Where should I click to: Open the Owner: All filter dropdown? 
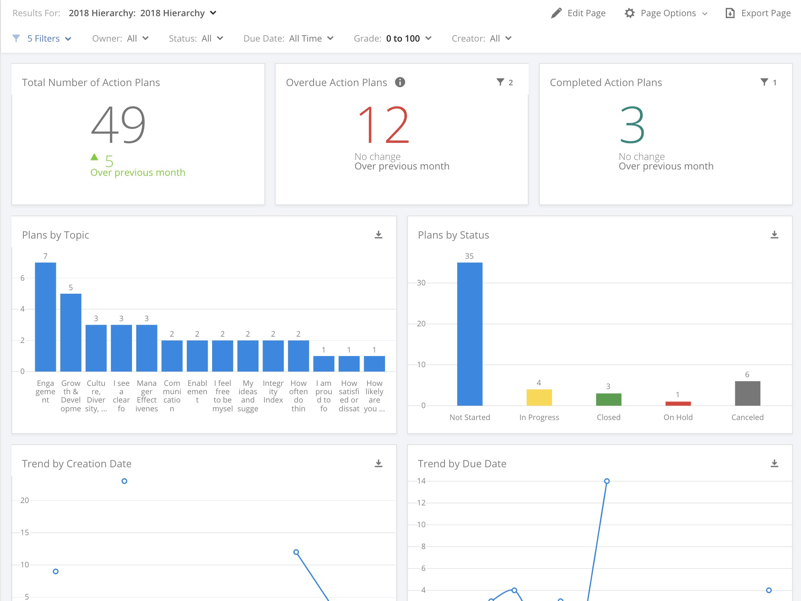click(121, 38)
